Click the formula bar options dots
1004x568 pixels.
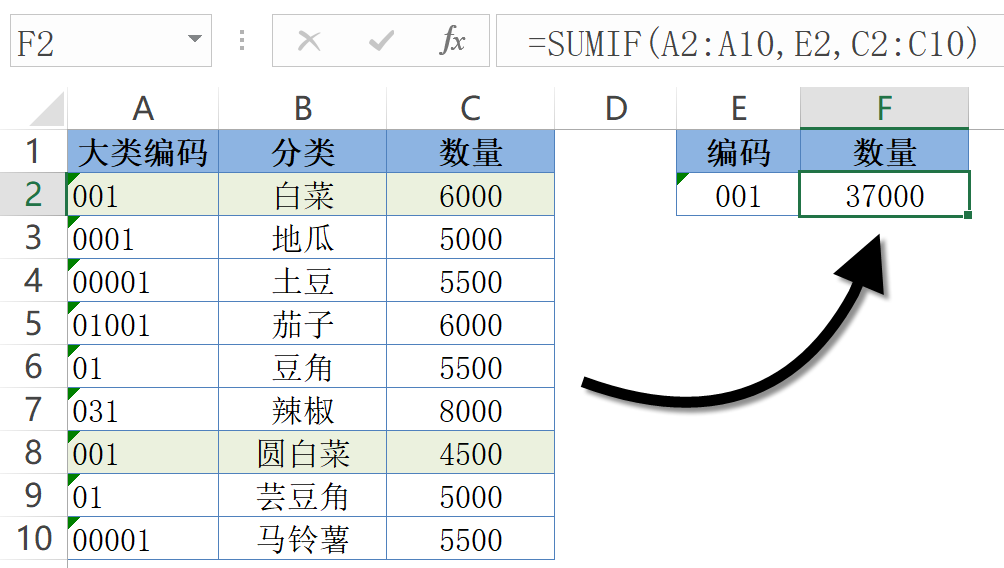point(241,40)
